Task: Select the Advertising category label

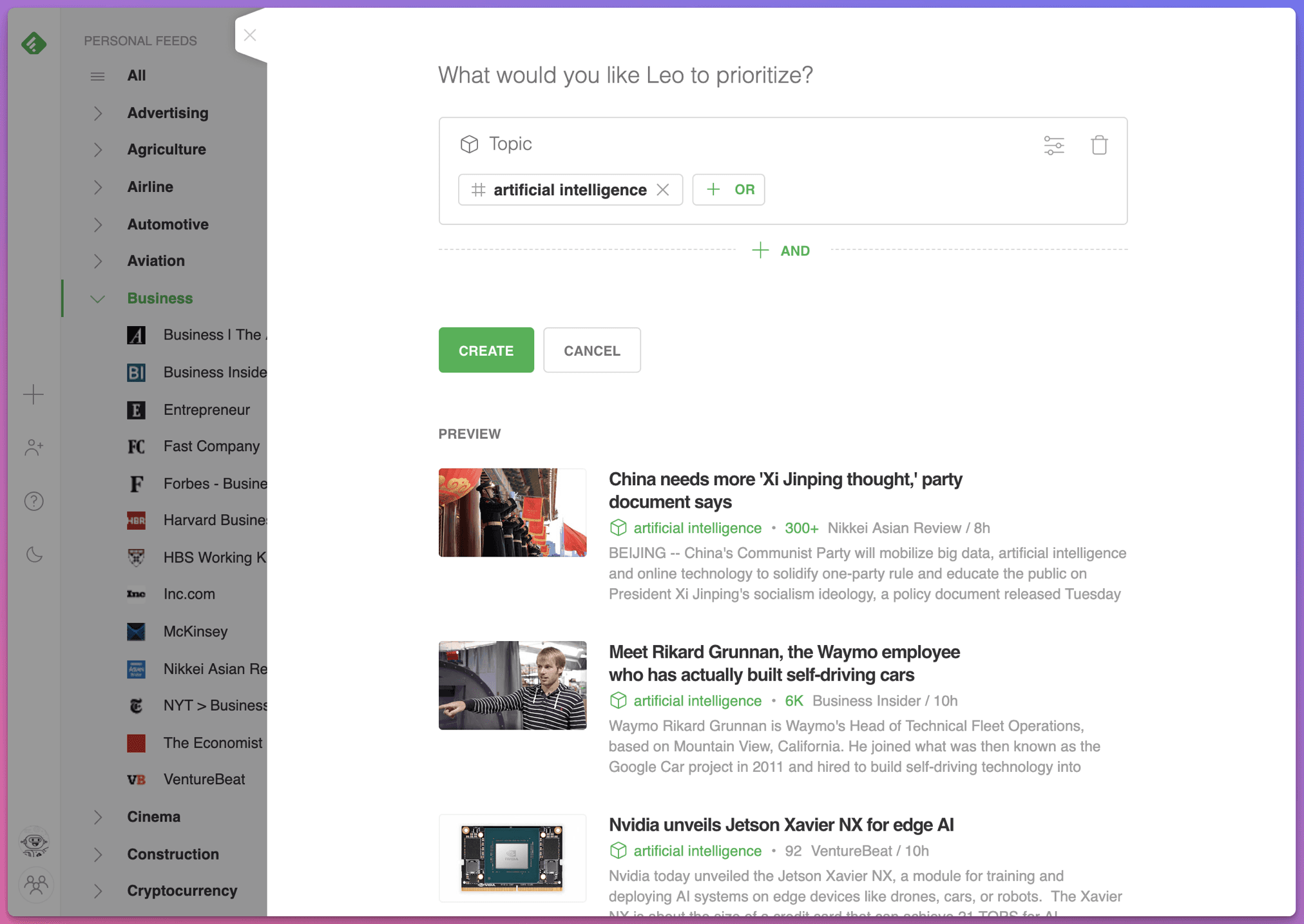Action: pyautogui.click(x=168, y=113)
